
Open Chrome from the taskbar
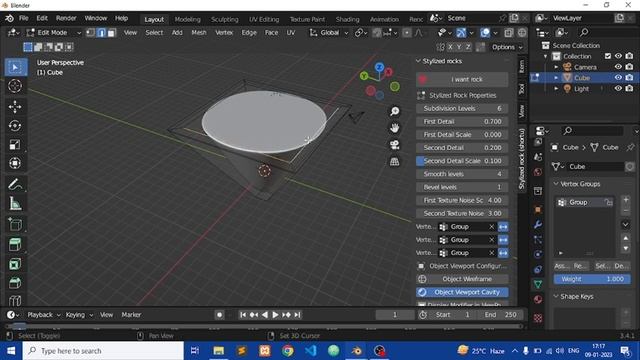pyautogui.click(x=288, y=351)
